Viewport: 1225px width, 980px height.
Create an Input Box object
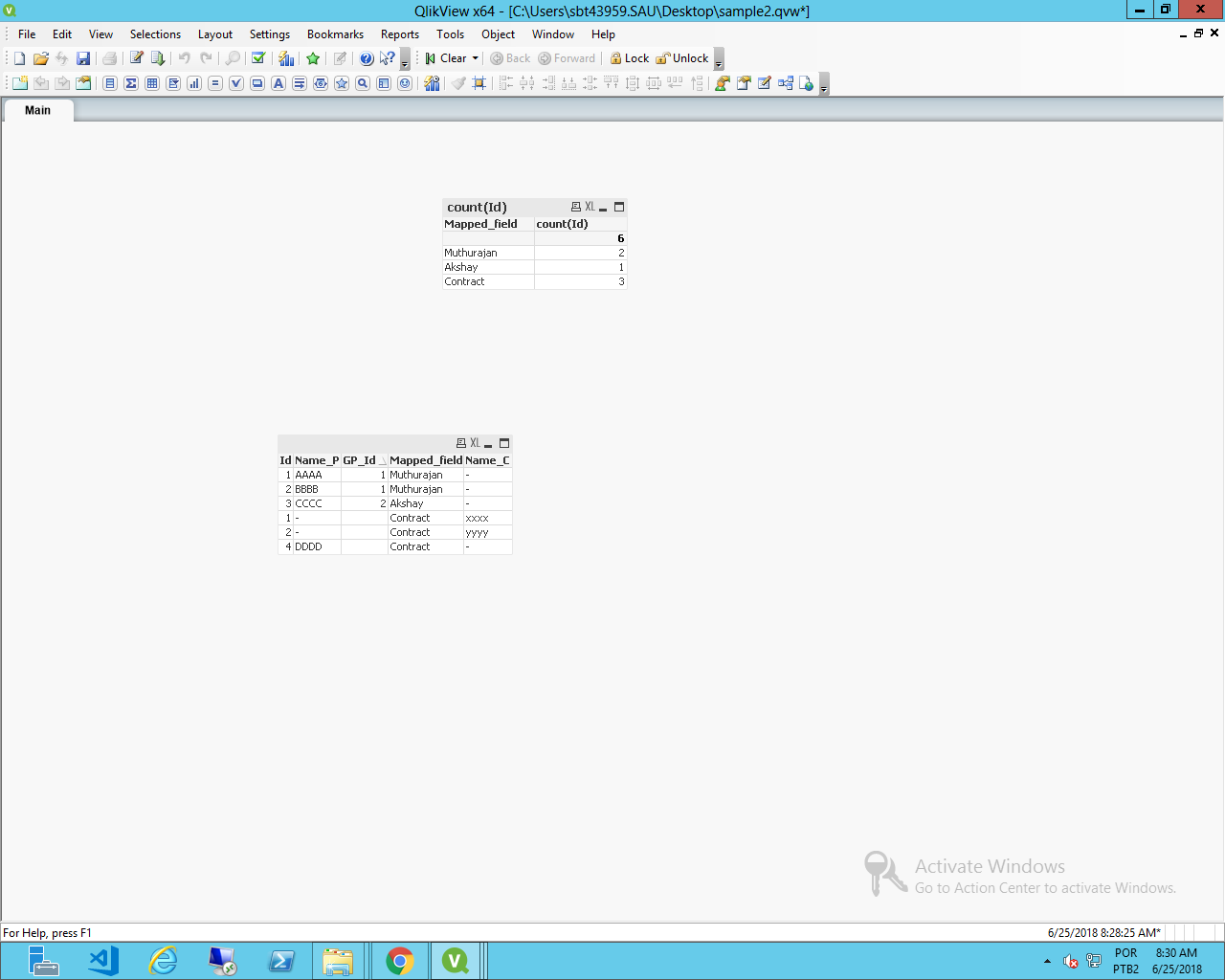point(215,83)
